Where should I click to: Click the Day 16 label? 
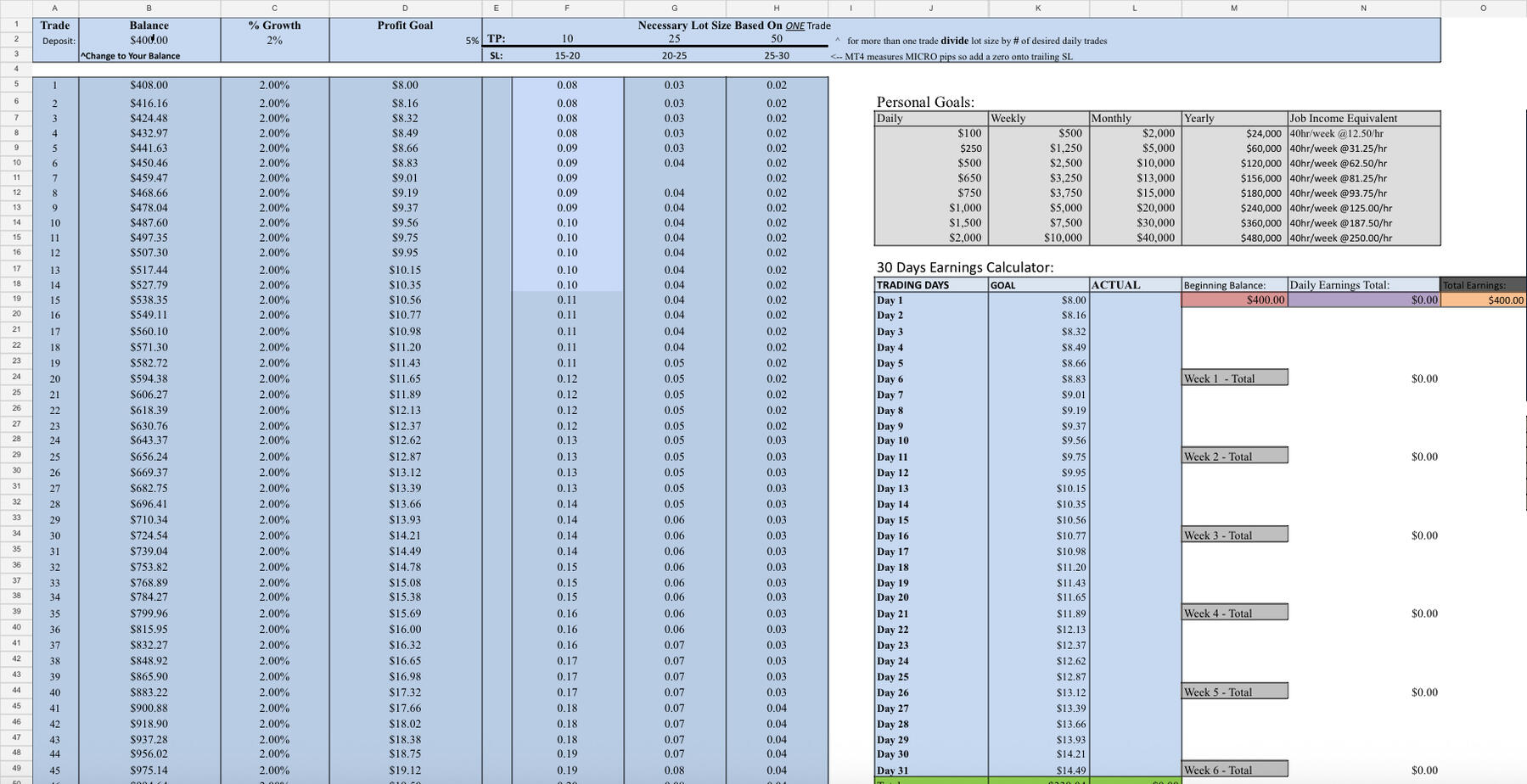pyautogui.click(x=931, y=535)
